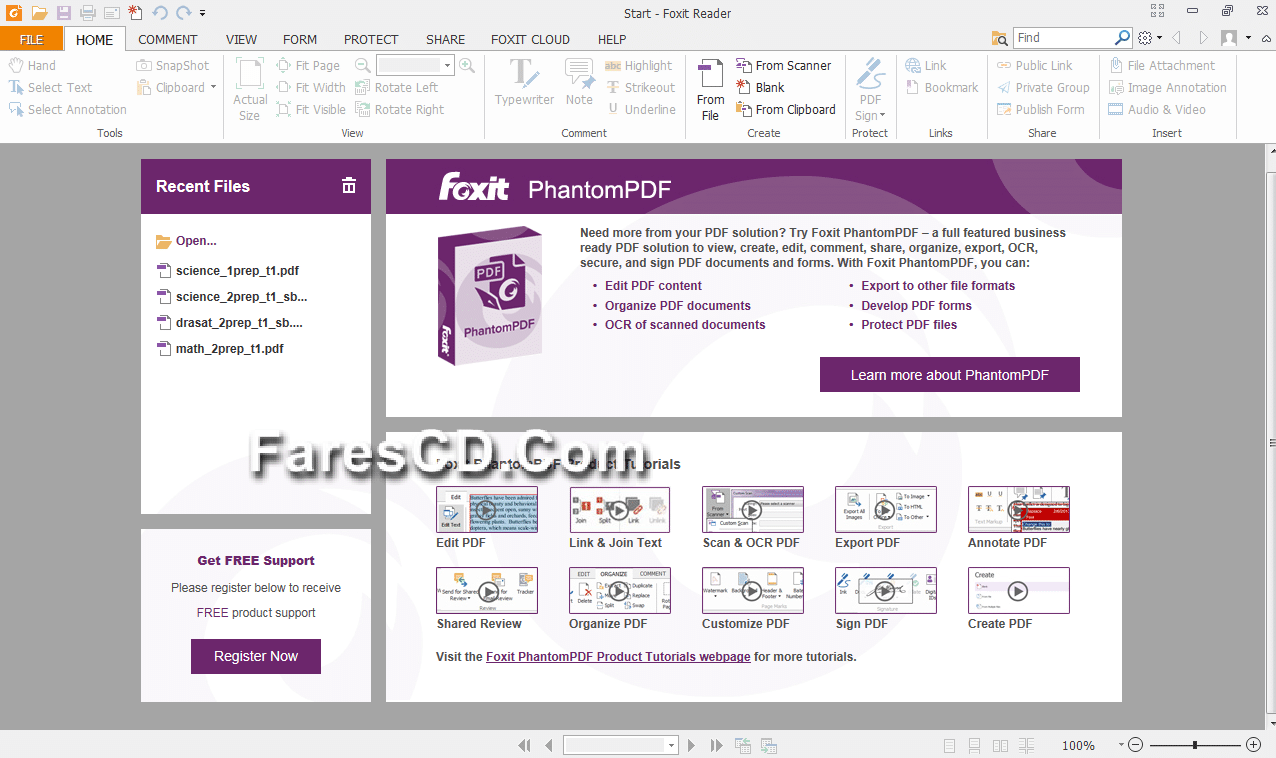Create PDF From Clipboard
1276x758 pixels.
point(786,109)
